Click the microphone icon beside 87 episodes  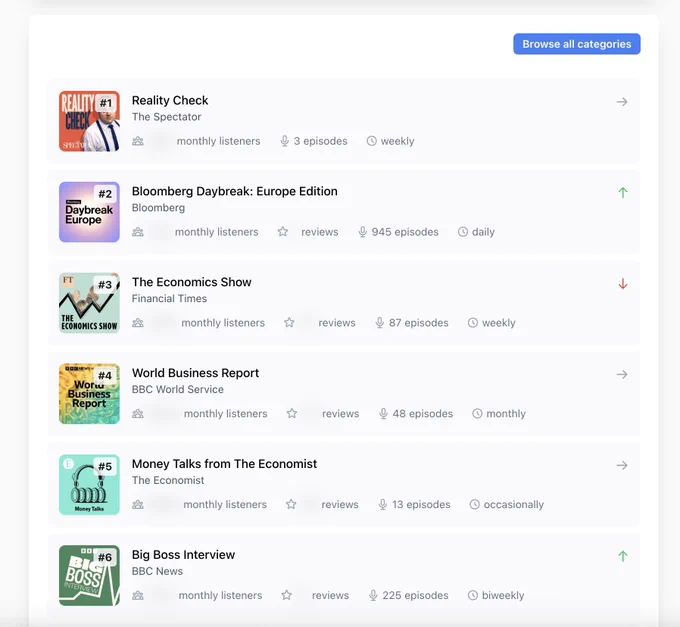point(379,323)
